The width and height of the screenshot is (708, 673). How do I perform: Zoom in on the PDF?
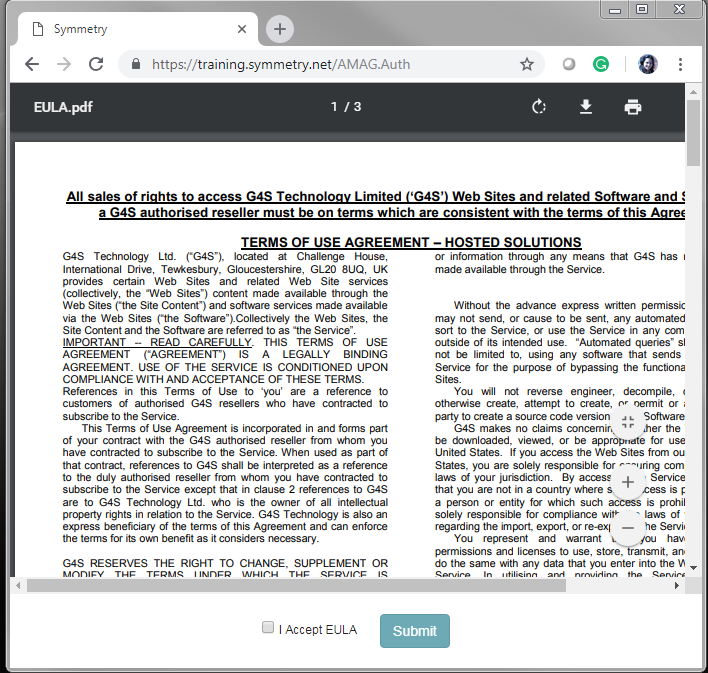click(x=628, y=482)
